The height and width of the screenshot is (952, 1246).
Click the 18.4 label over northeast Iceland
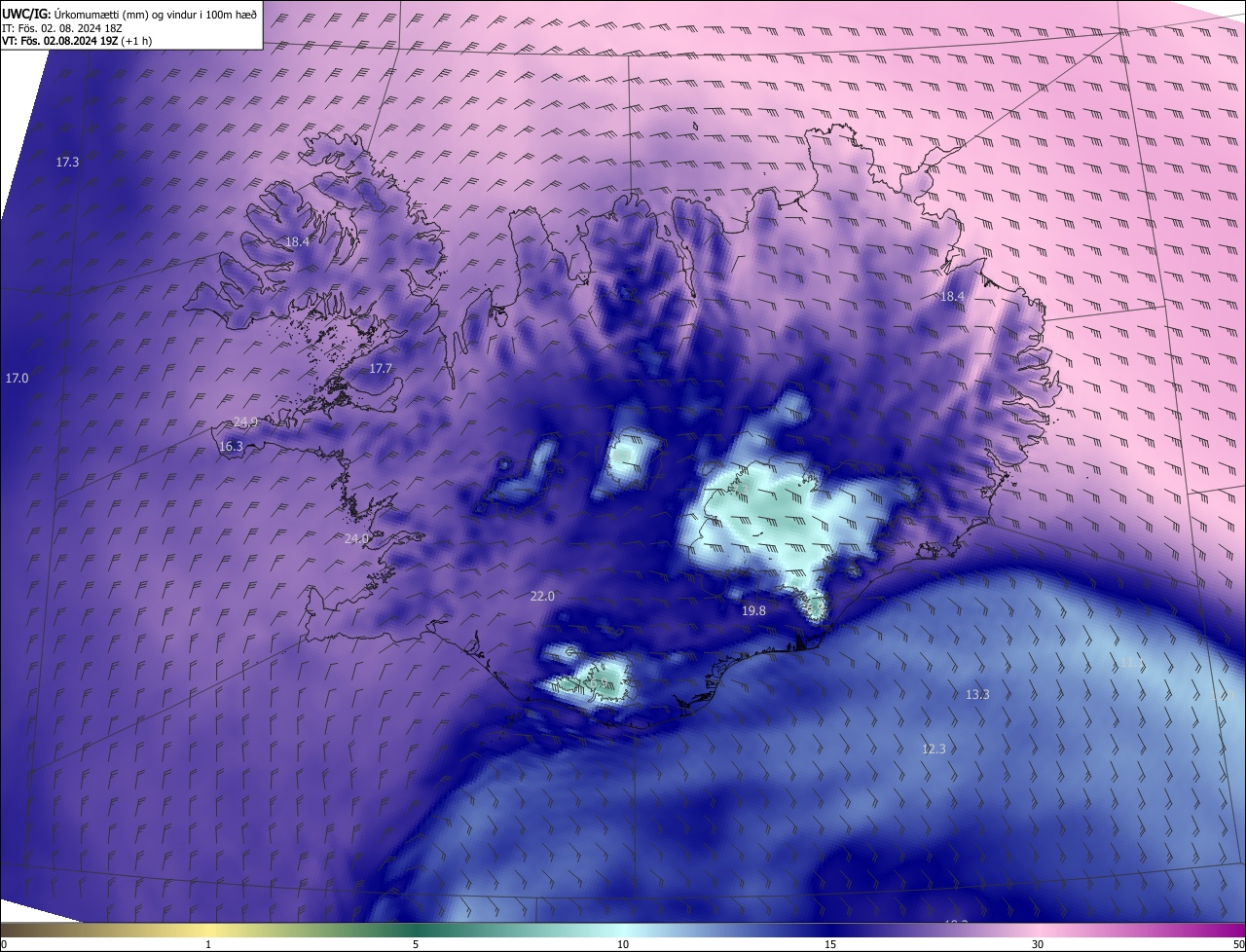coord(951,297)
